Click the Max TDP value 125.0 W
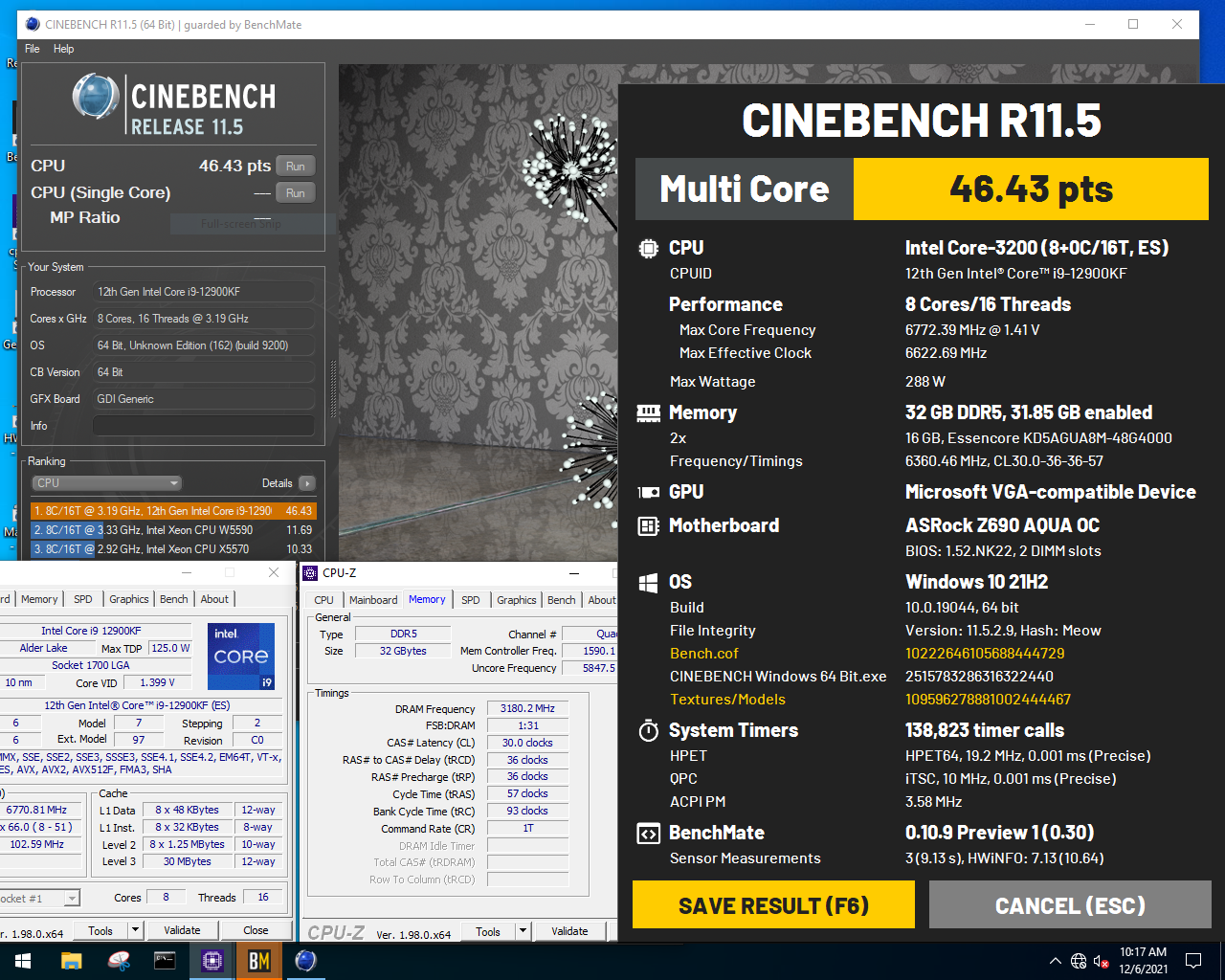1225x980 pixels. [x=170, y=648]
